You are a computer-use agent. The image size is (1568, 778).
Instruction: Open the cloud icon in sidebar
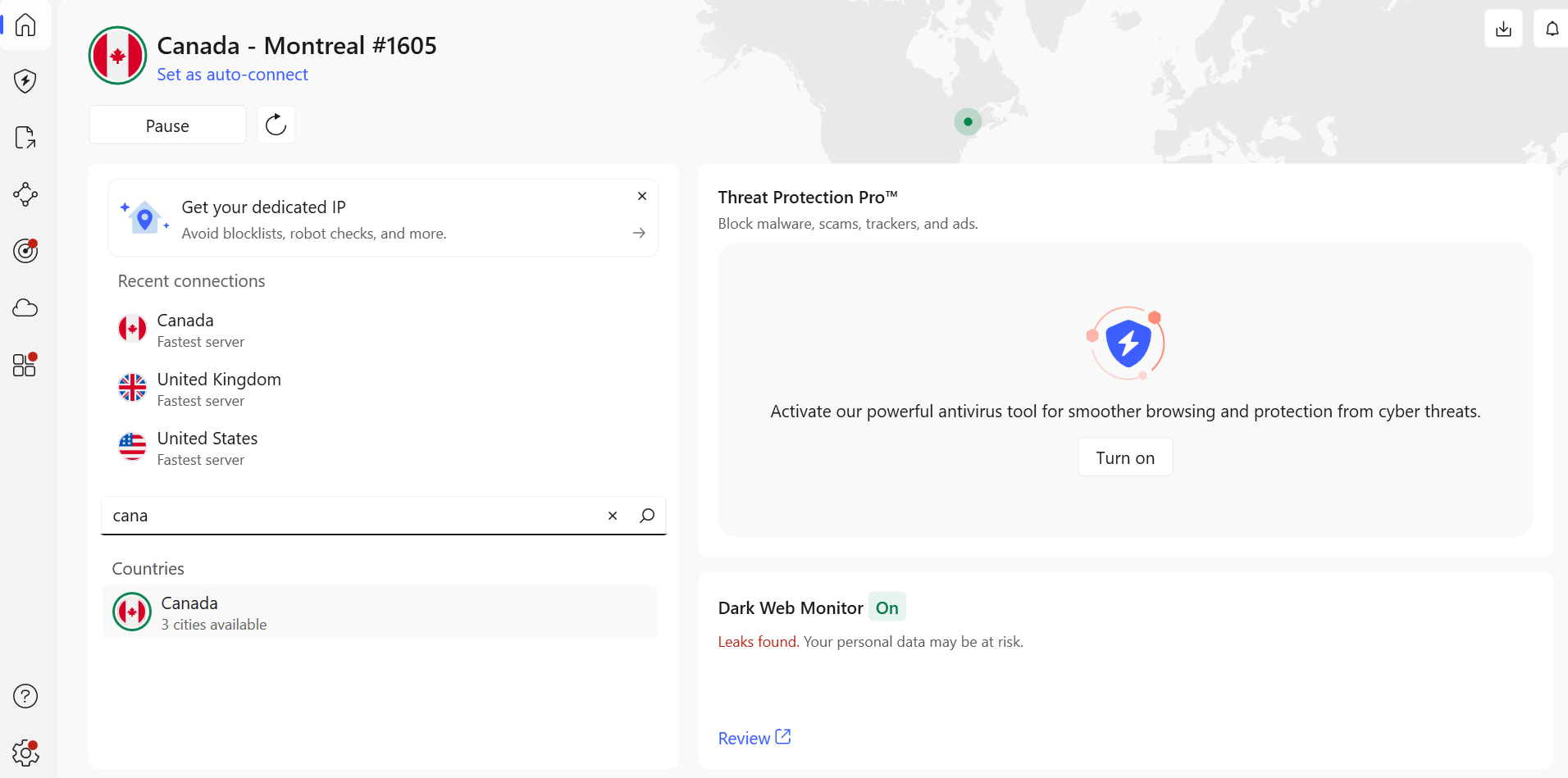click(x=25, y=308)
